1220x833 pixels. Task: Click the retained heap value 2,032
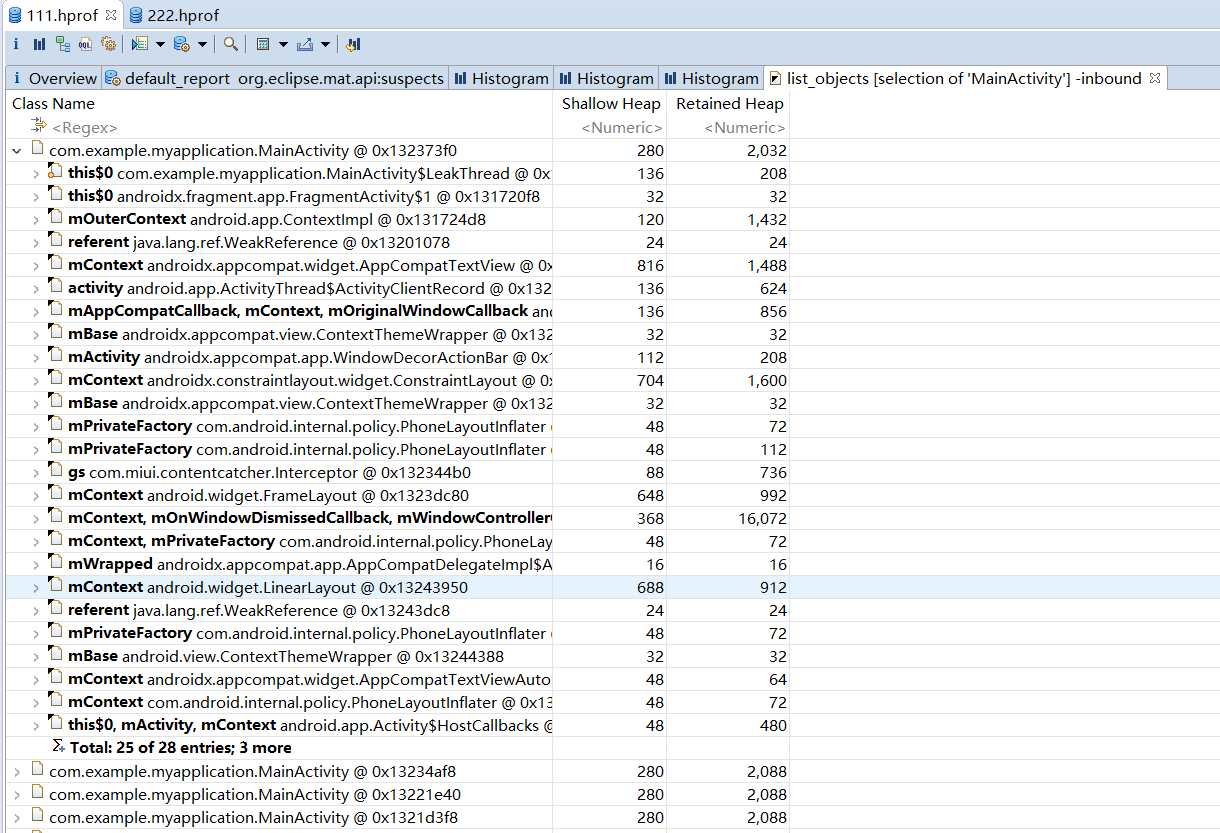767,151
